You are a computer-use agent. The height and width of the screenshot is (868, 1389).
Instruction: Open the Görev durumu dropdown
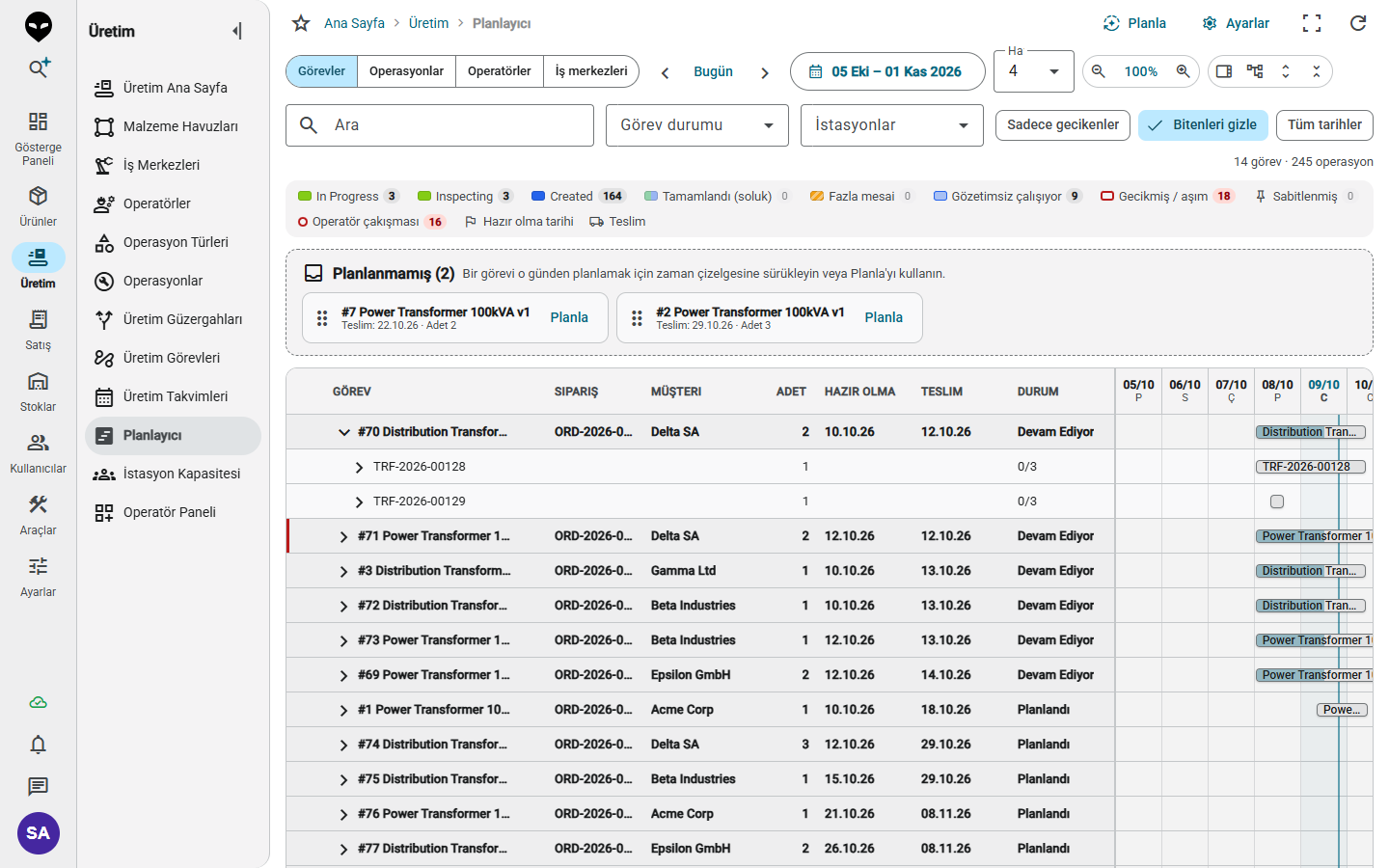pos(697,125)
